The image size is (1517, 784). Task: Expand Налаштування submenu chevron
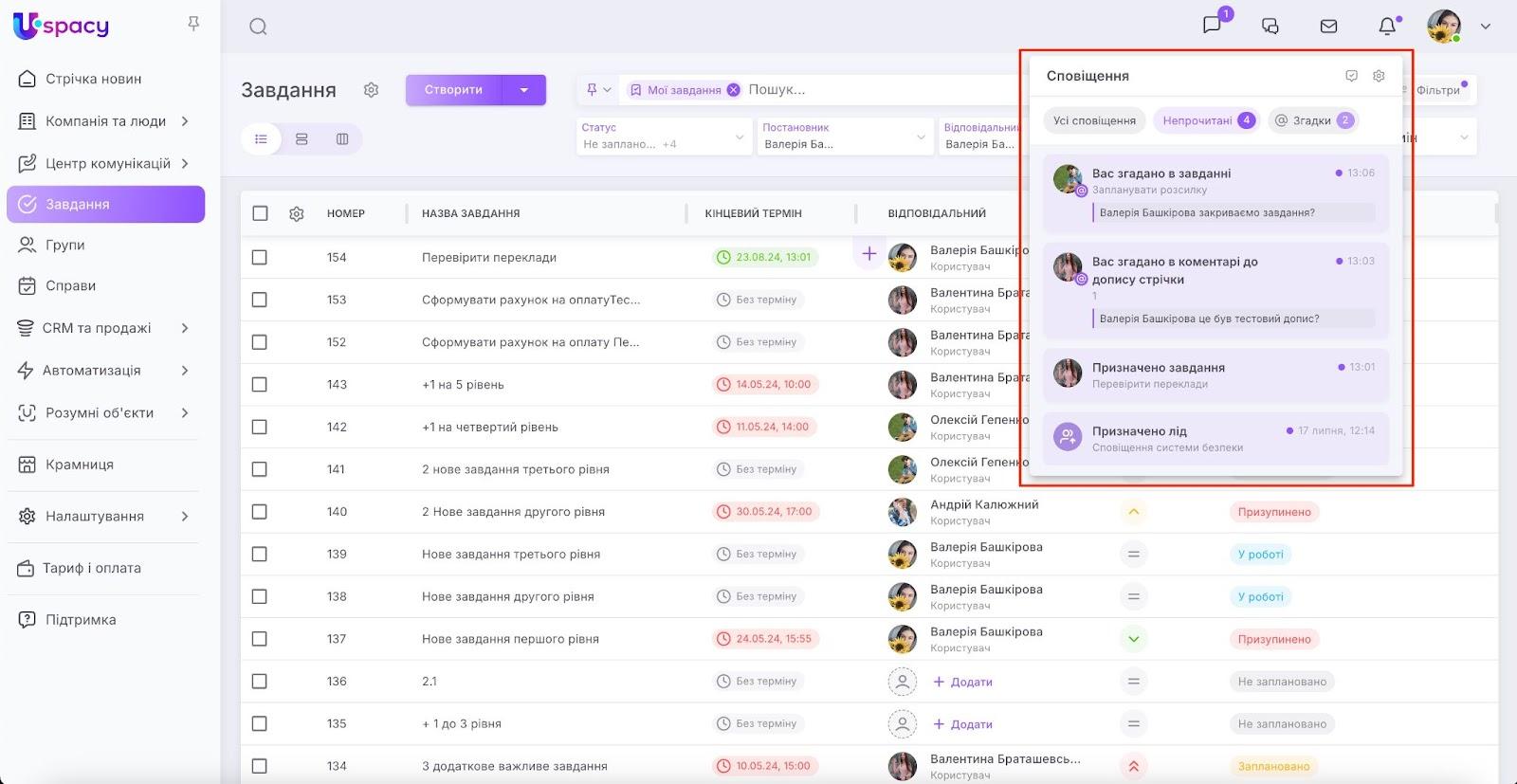tap(185, 517)
